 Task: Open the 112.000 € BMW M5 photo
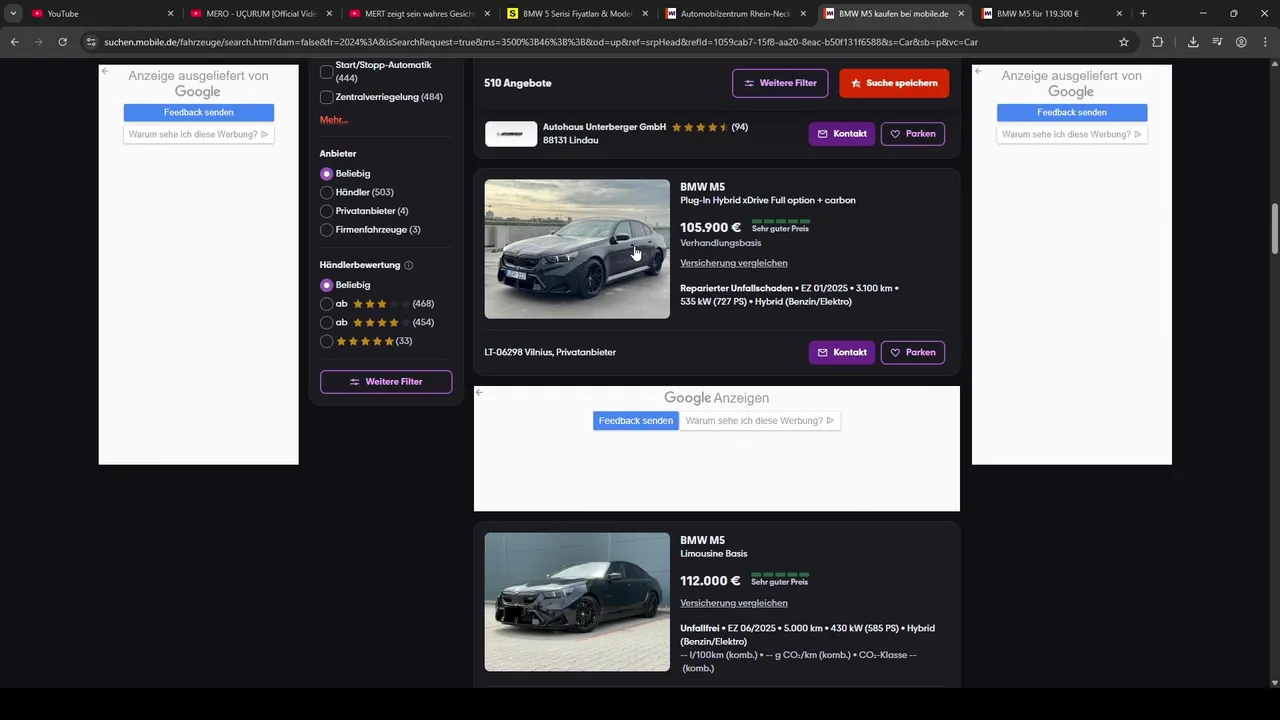tap(577, 602)
